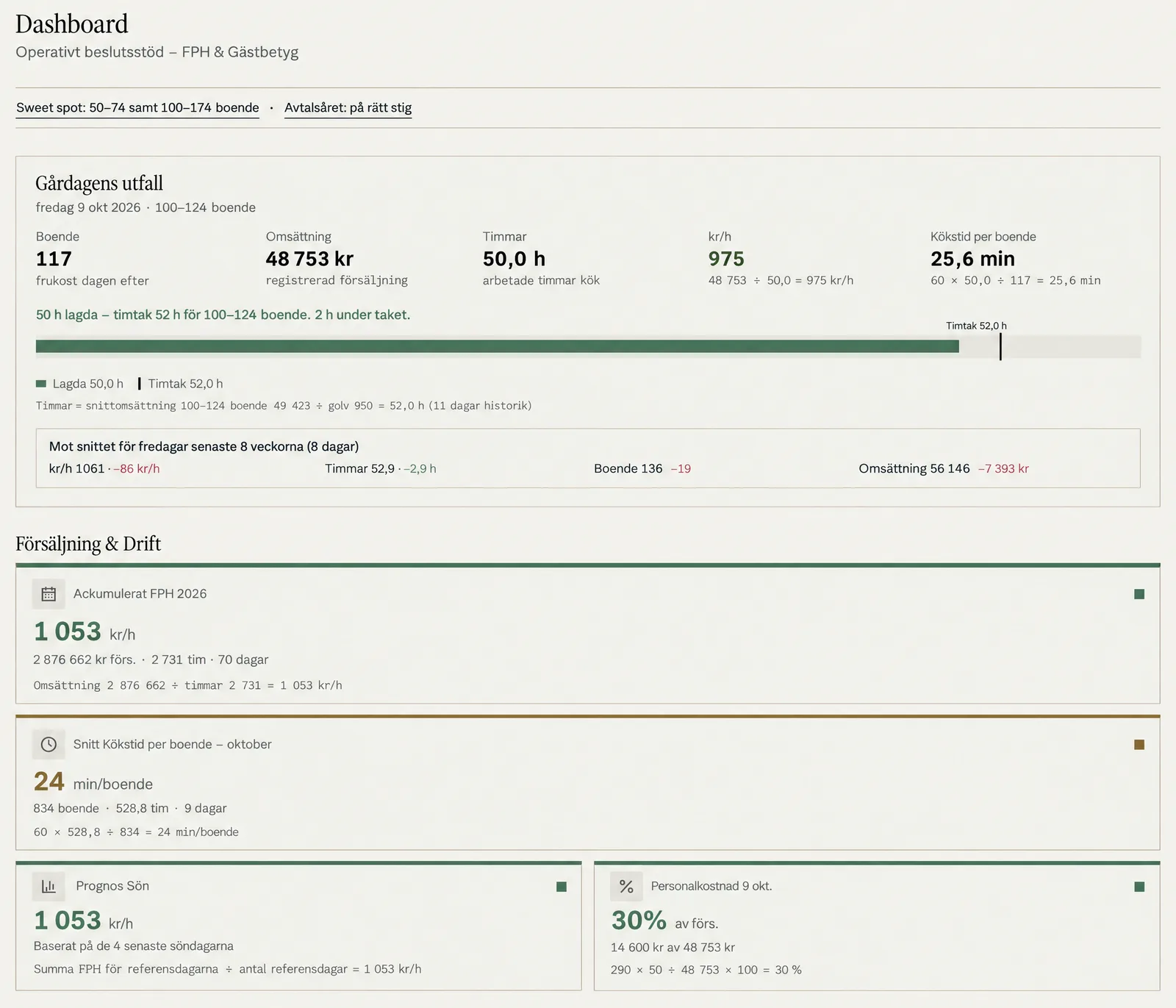Image resolution: width=1176 pixels, height=1008 pixels.
Task: Click the 30% av förs. value
Action: click(x=665, y=921)
